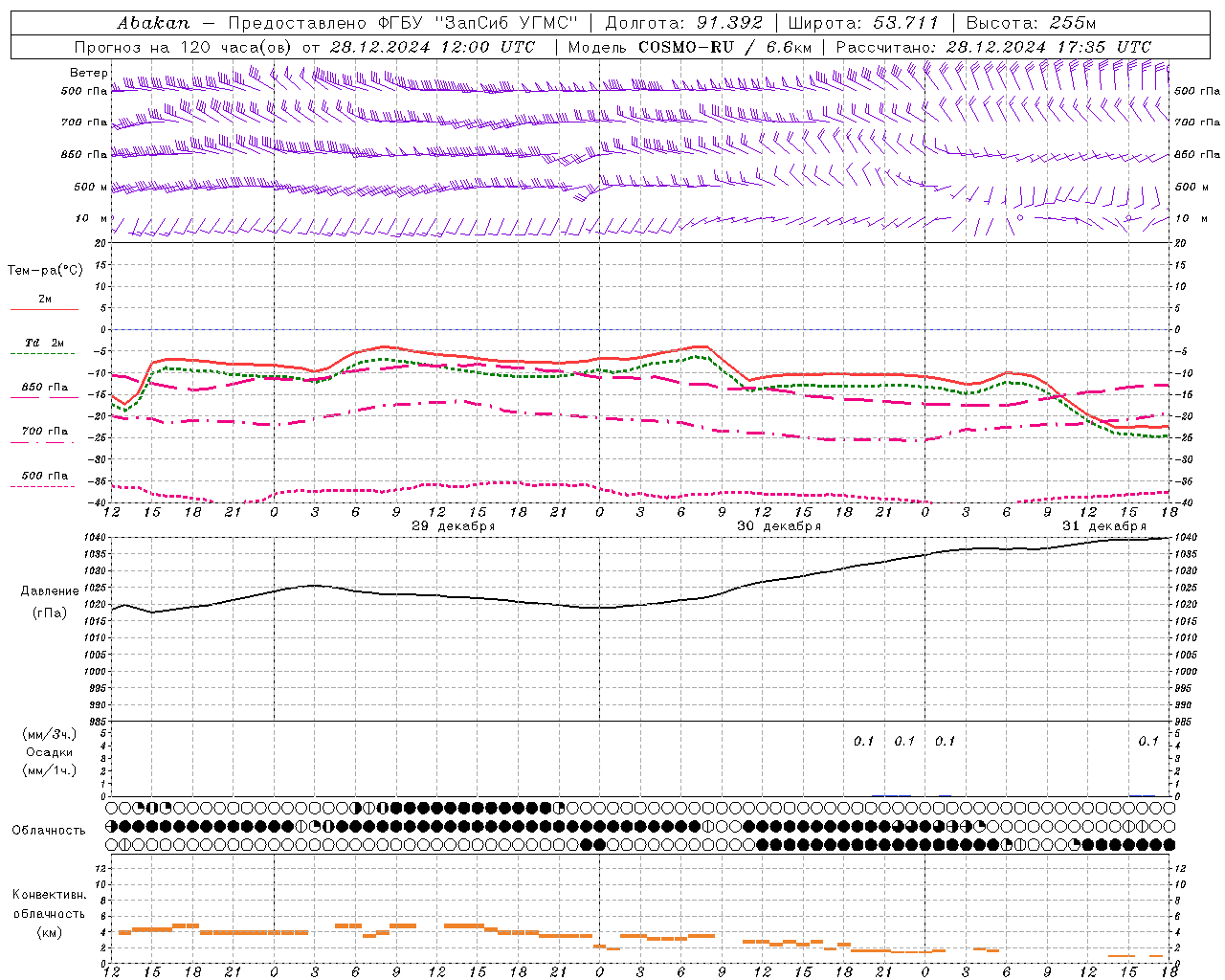Click the station name Abakan in header
Viewport: 1225px width, 980px height.
pyautogui.click(x=153, y=23)
